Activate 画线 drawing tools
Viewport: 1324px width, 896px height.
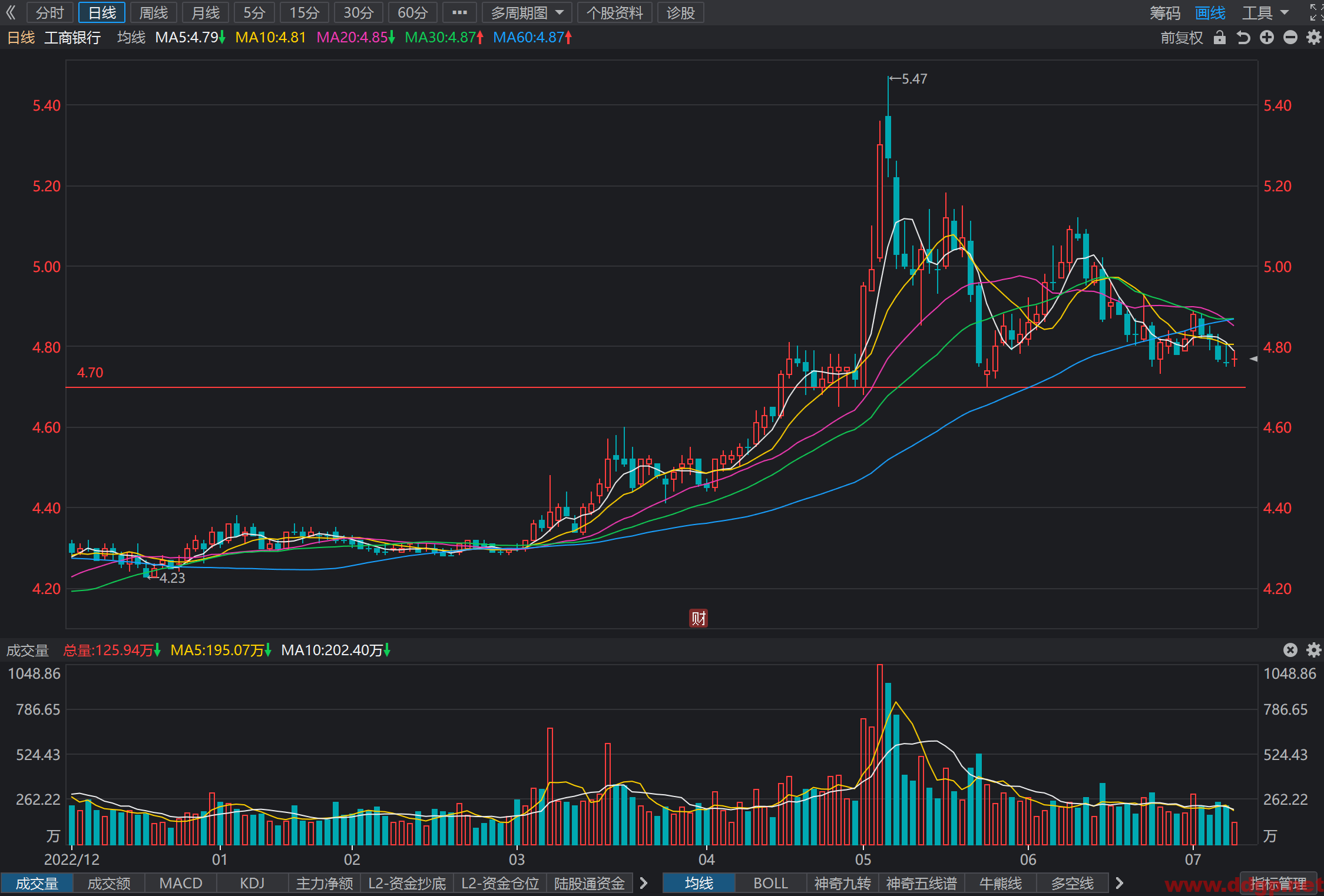click(x=1210, y=12)
